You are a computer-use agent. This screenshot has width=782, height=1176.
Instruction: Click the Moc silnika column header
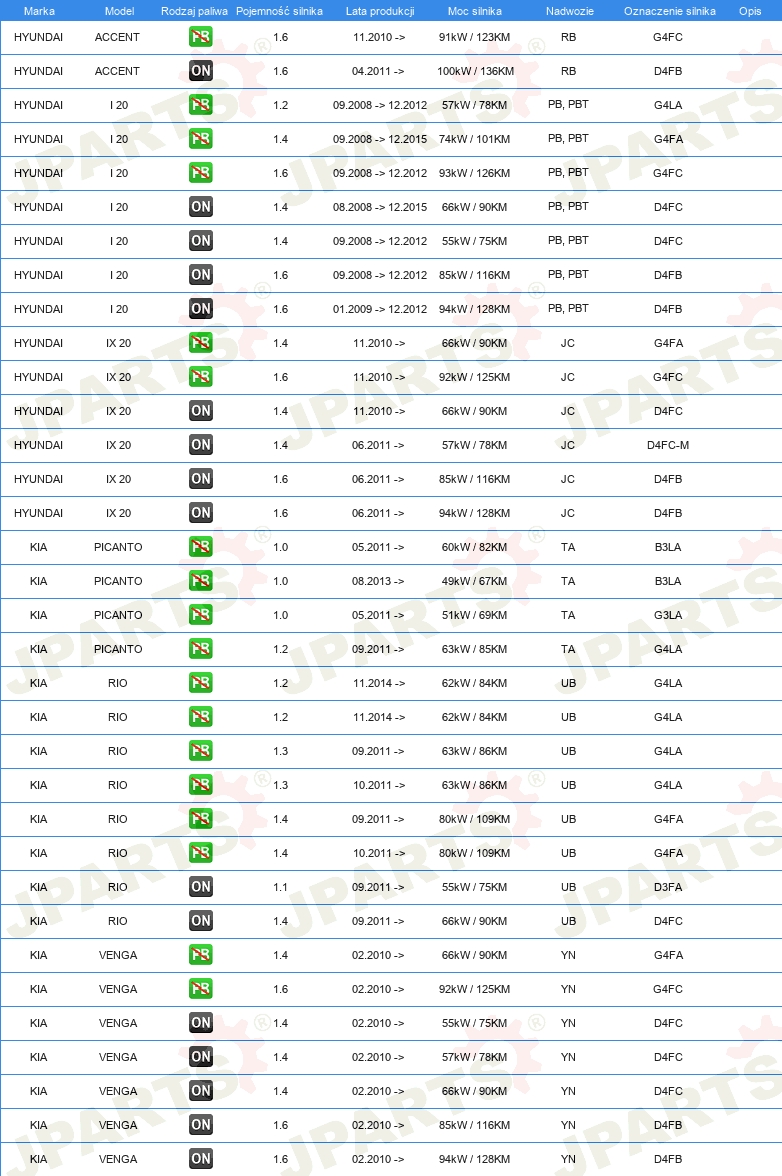(x=475, y=11)
